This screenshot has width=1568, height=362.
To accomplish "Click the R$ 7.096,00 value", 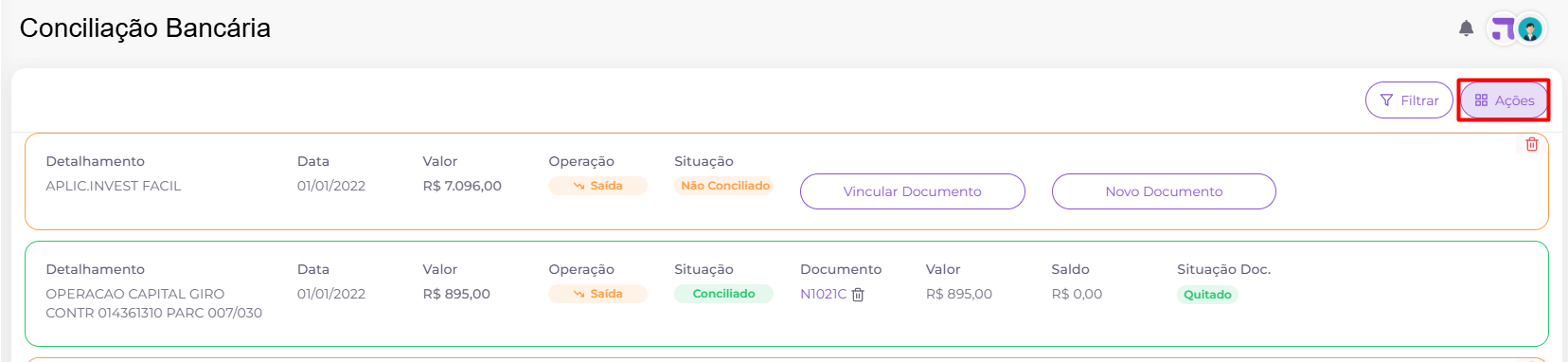I will coord(462,186).
